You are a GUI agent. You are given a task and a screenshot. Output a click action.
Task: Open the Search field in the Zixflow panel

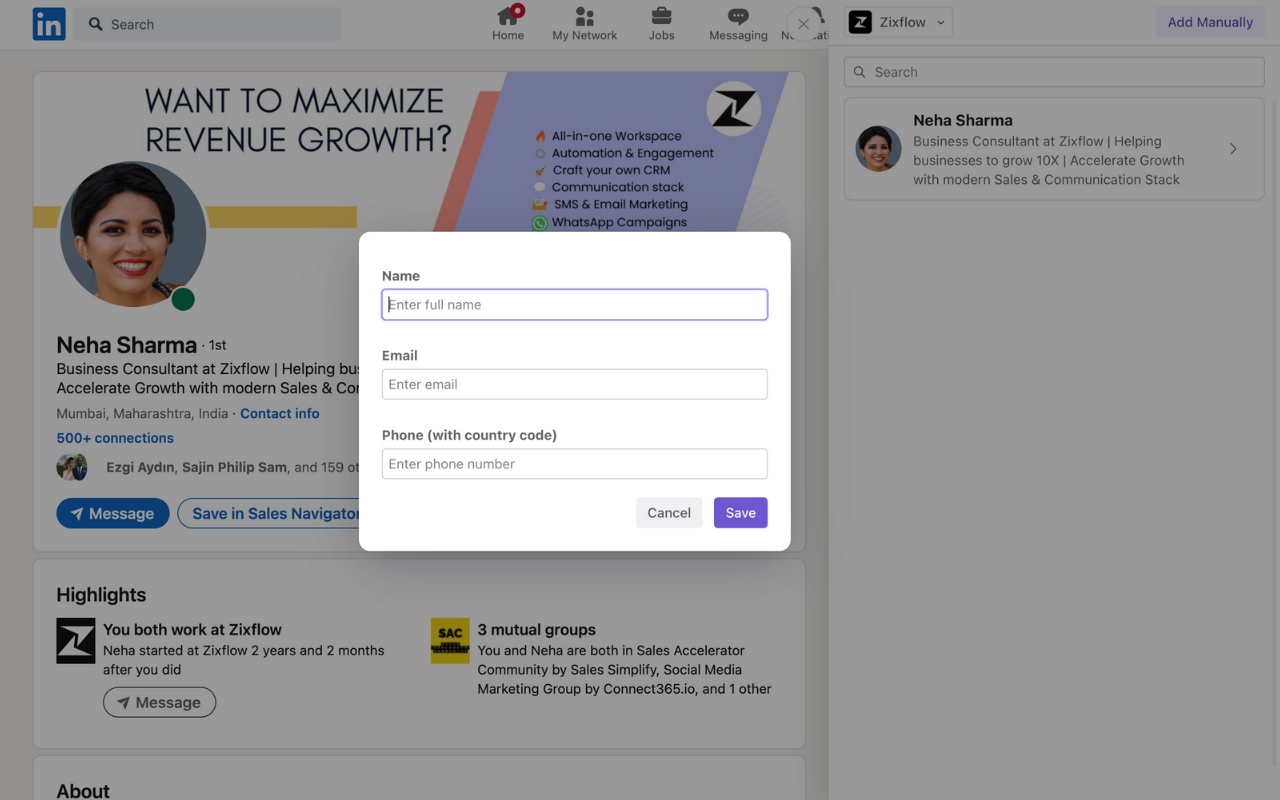pyautogui.click(x=1053, y=71)
